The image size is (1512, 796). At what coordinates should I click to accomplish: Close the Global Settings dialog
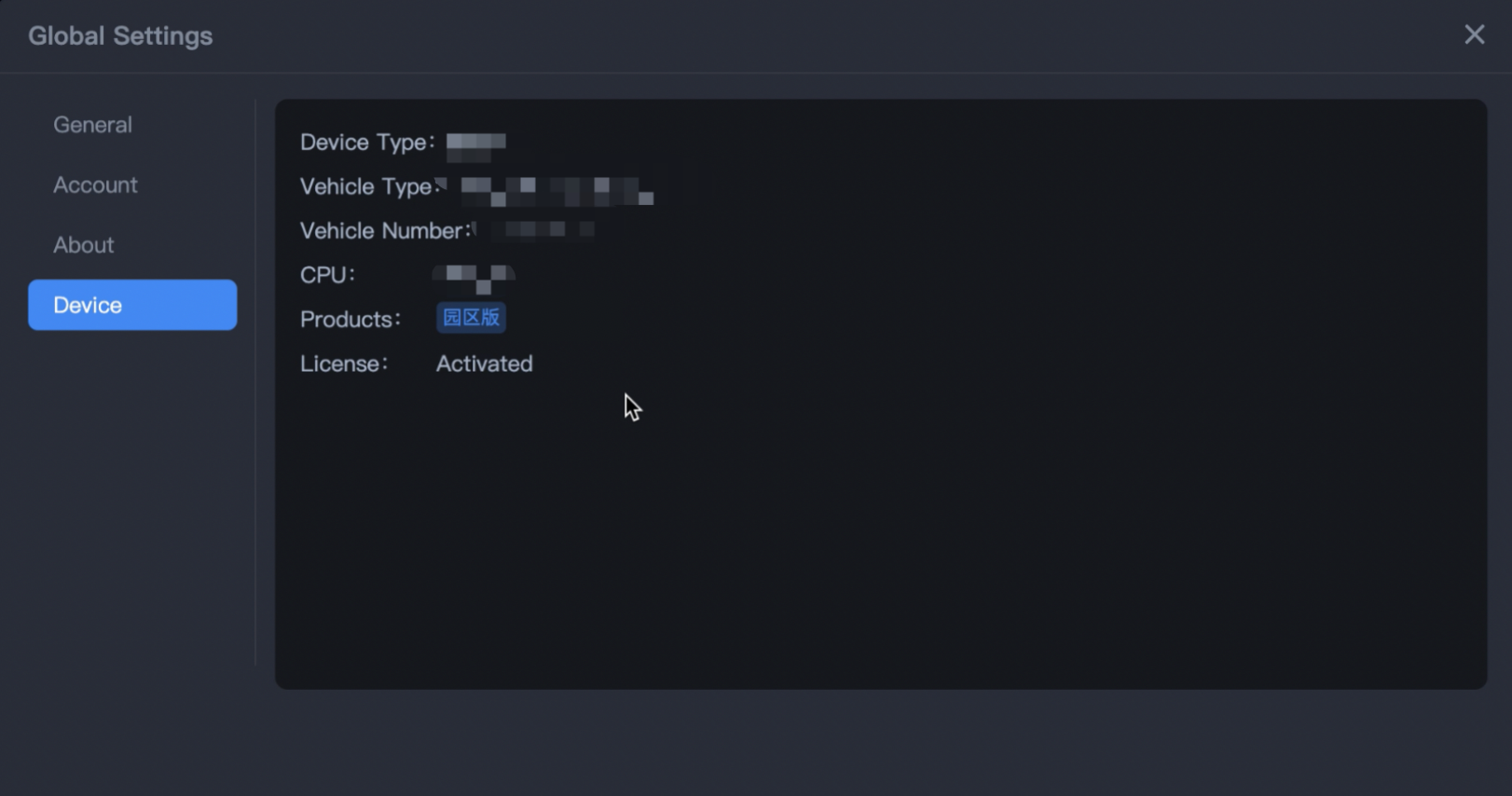[x=1474, y=34]
